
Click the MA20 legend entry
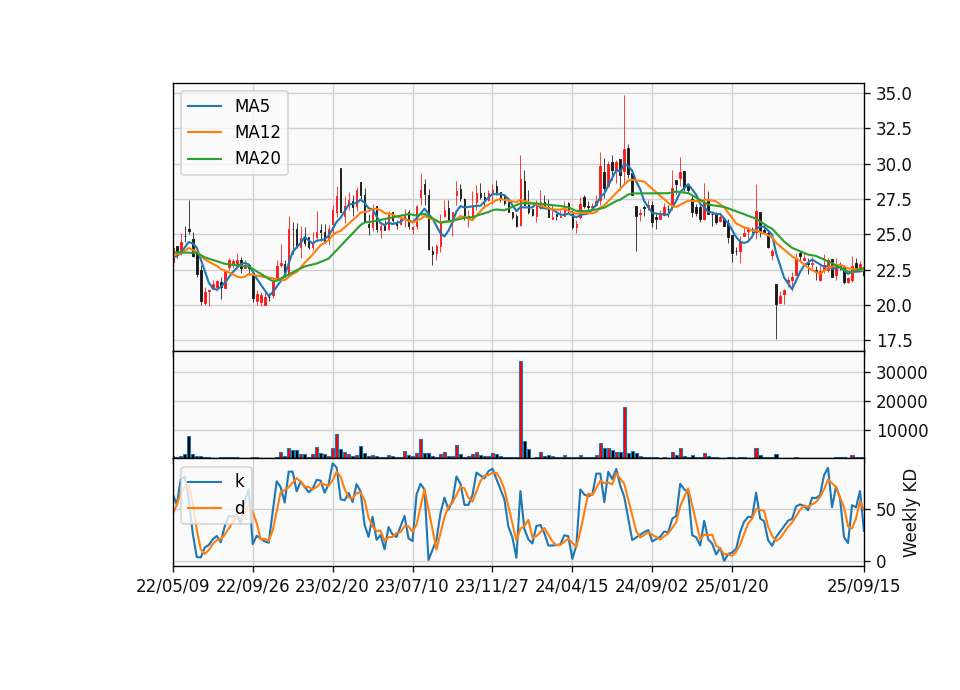point(233,158)
